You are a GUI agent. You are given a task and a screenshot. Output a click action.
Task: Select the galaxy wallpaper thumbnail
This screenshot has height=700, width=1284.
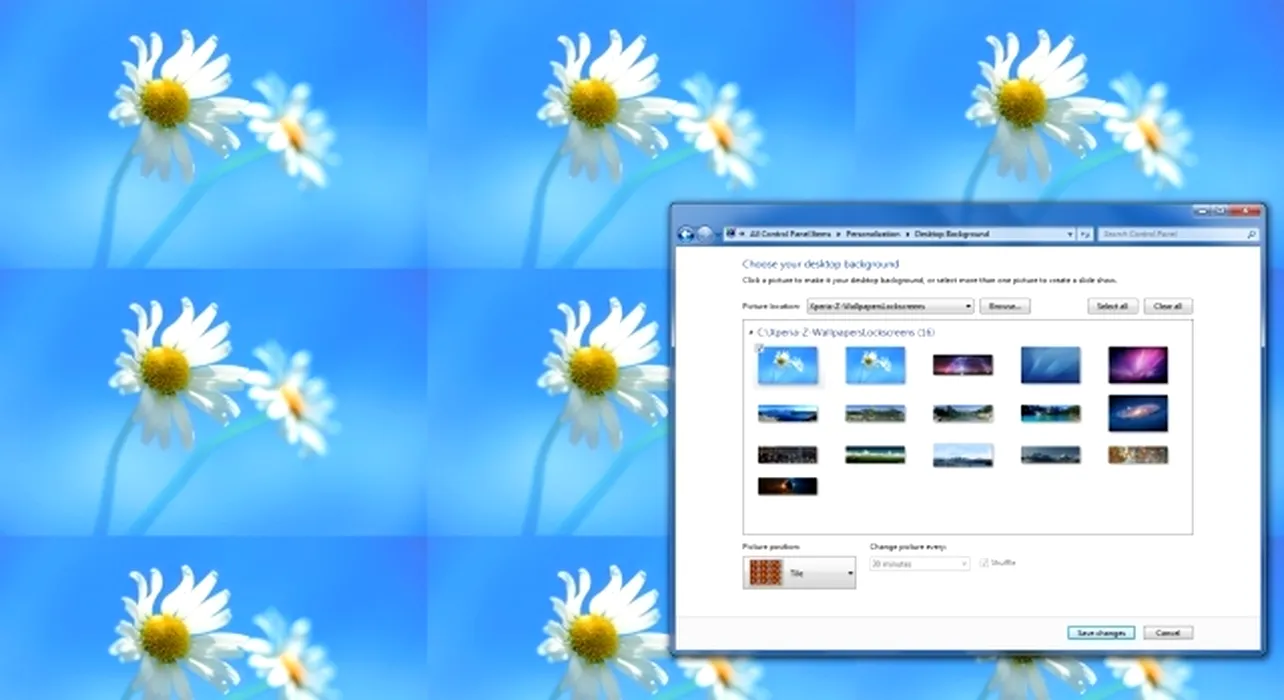click(1137, 413)
